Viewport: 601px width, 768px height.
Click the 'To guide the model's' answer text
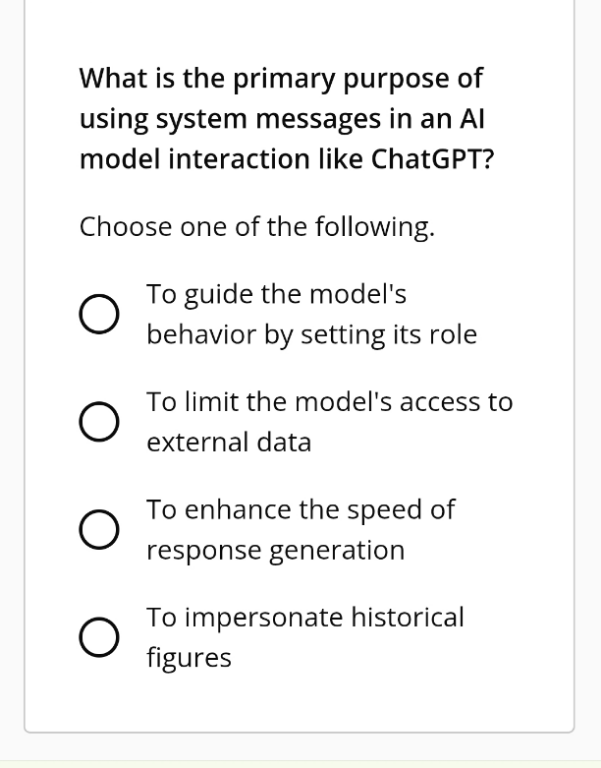[x=276, y=294]
